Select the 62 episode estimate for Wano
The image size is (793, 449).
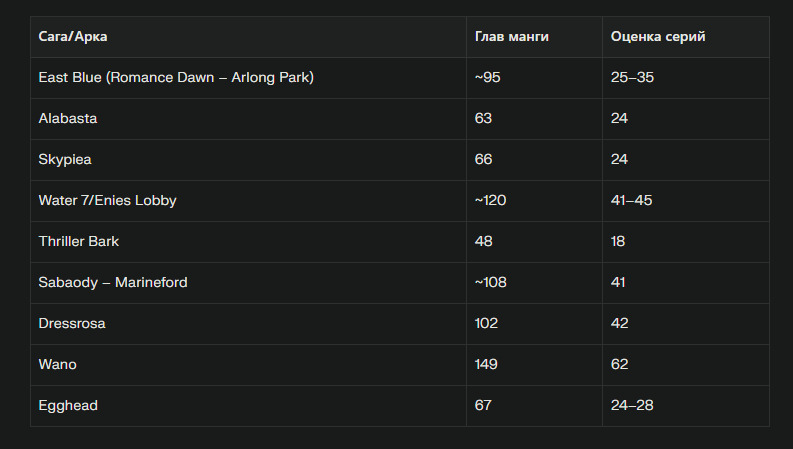[x=619, y=365]
